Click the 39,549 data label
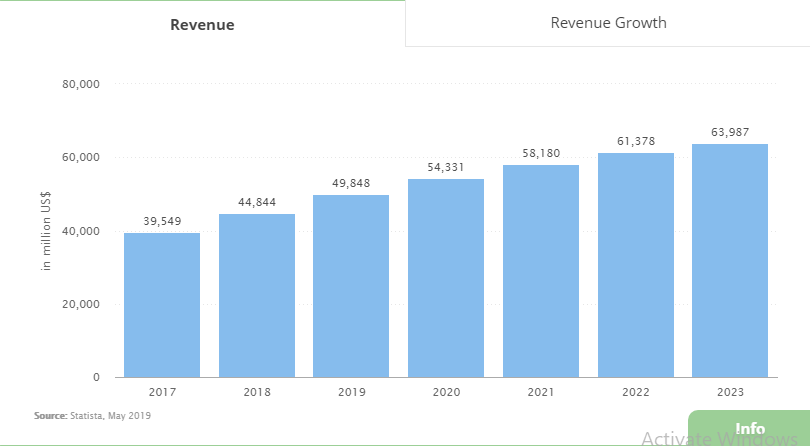The image size is (810, 446). pyautogui.click(x=162, y=221)
